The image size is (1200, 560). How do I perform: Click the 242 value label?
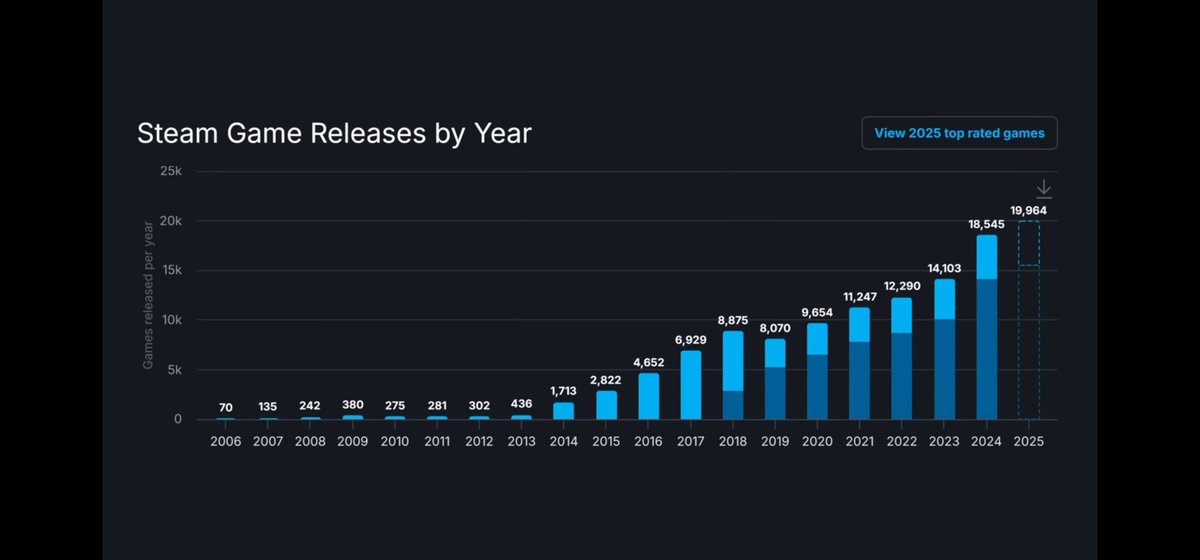coord(311,406)
